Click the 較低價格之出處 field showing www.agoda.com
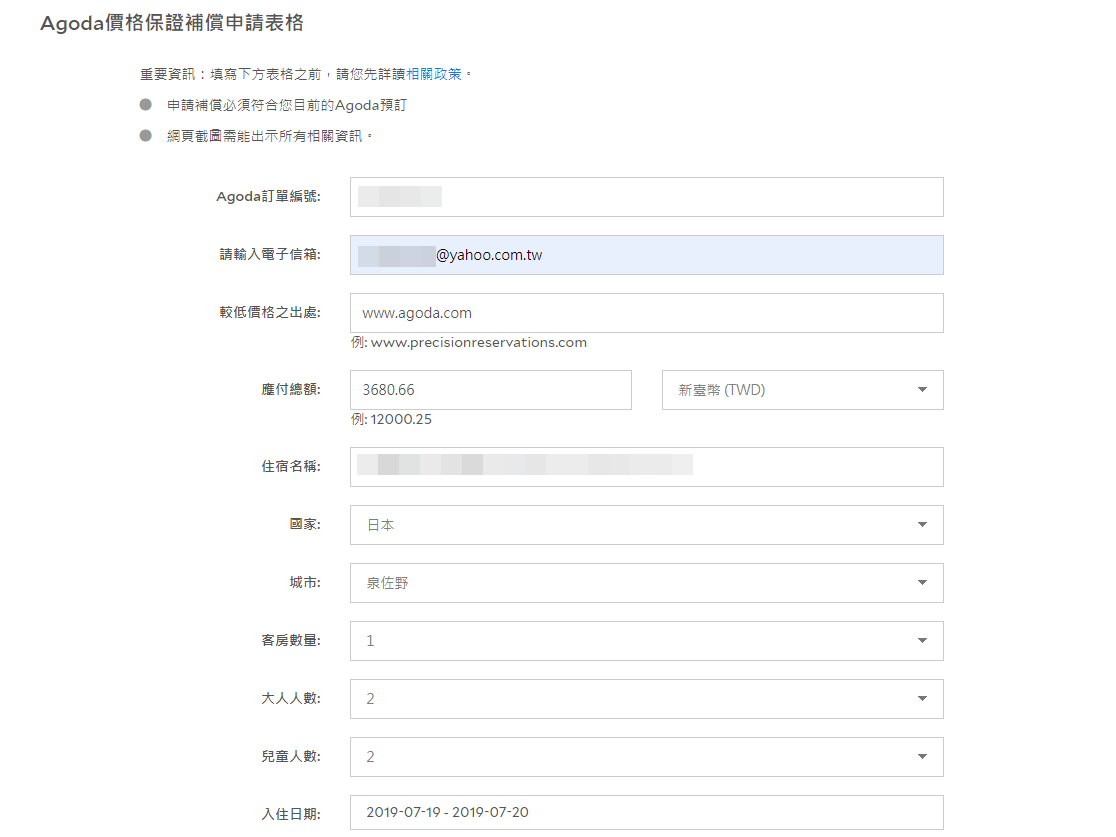Image resolution: width=1116 pixels, height=837 pixels. [646, 313]
